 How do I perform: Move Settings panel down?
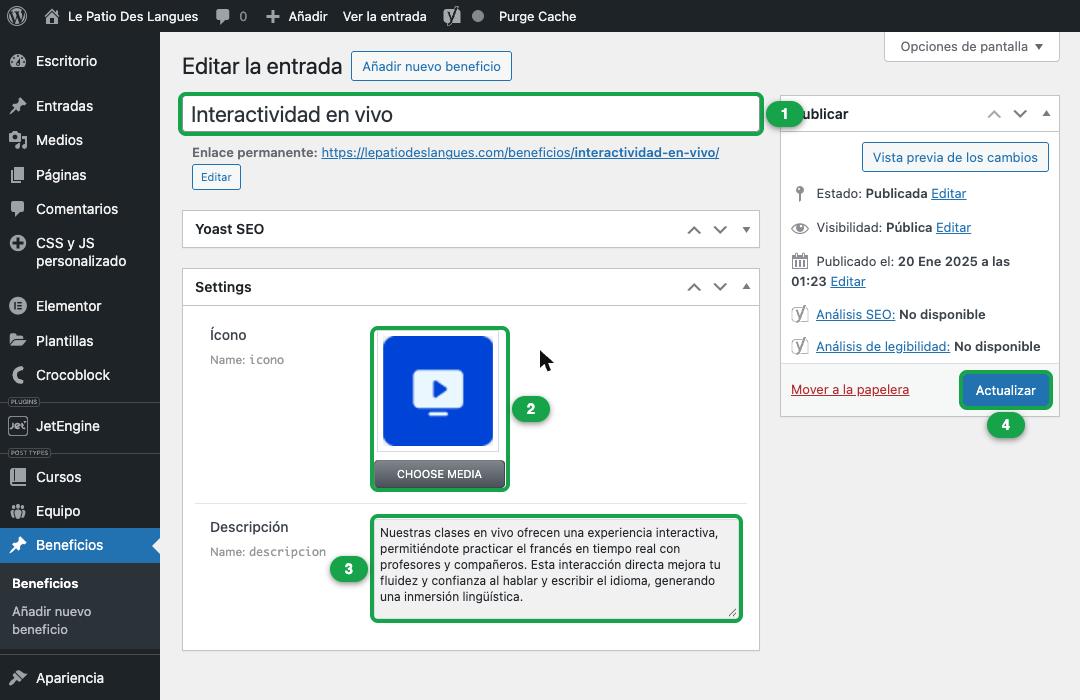pos(720,287)
